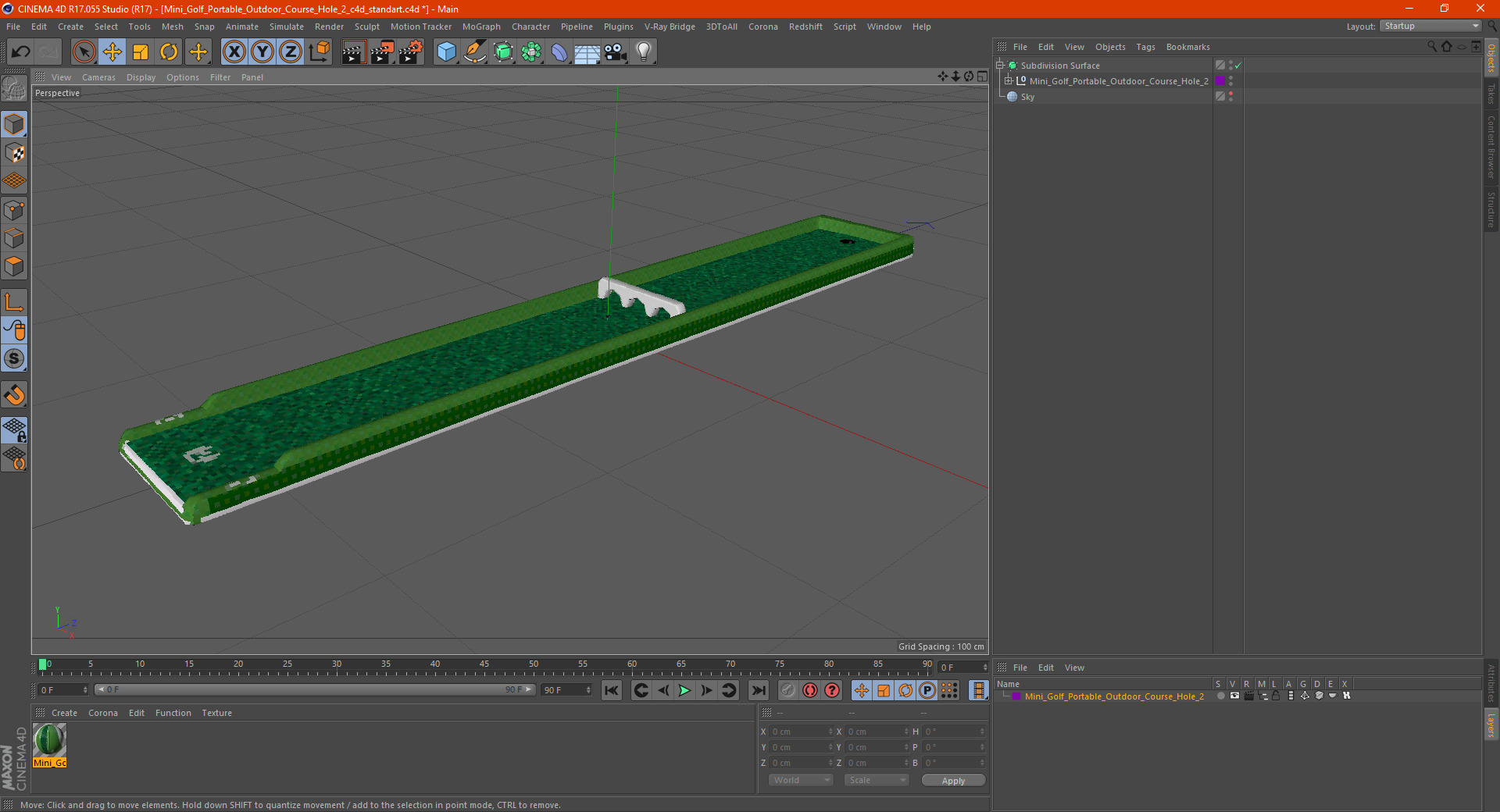
Task: Add a Floor environment object
Action: point(587,52)
